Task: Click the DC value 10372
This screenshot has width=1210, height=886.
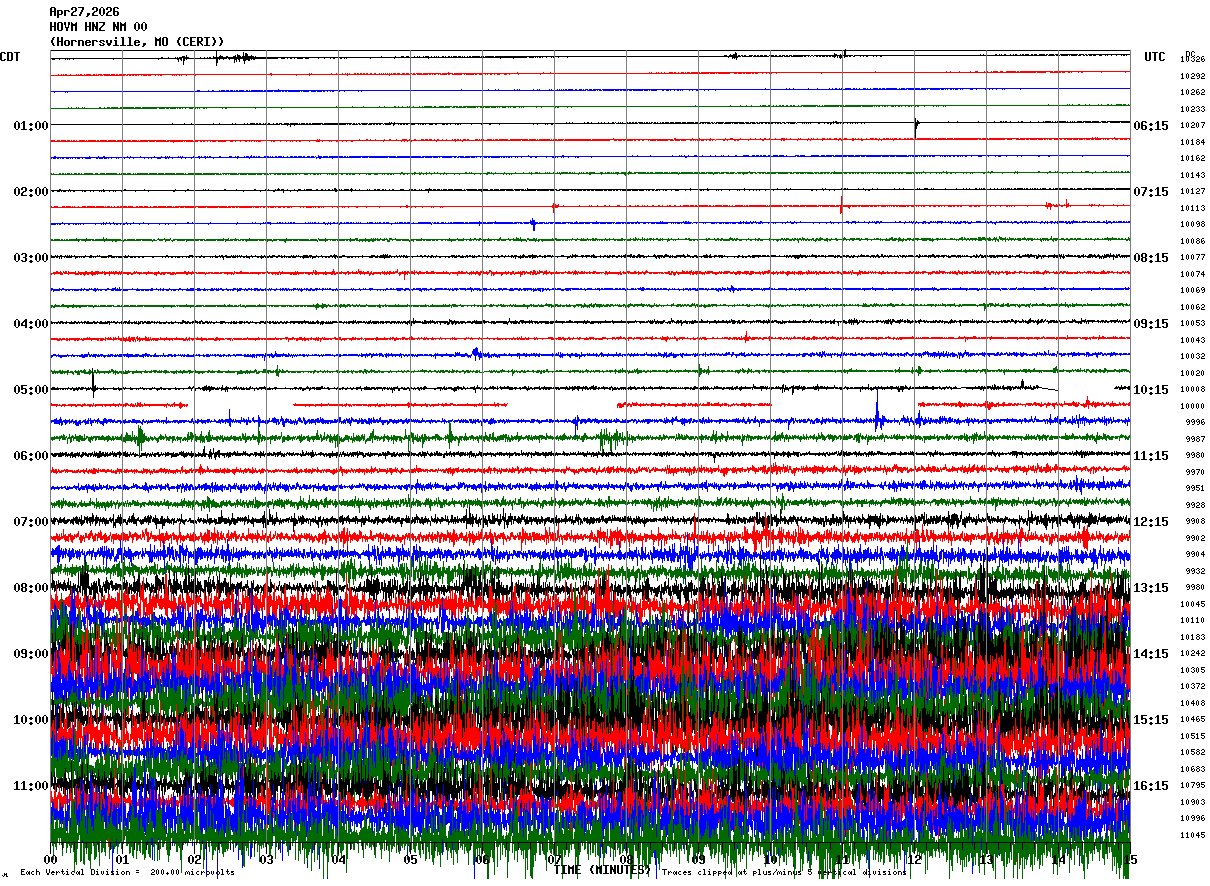Action: click(1192, 687)
